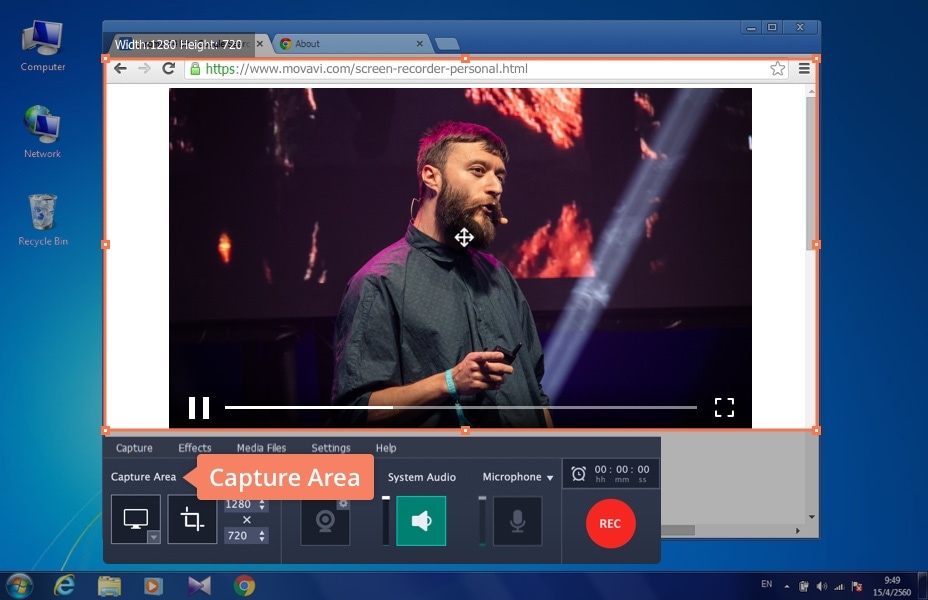Open the Help menu
This screenshot has height=600, width=928.
coord(386,448)
